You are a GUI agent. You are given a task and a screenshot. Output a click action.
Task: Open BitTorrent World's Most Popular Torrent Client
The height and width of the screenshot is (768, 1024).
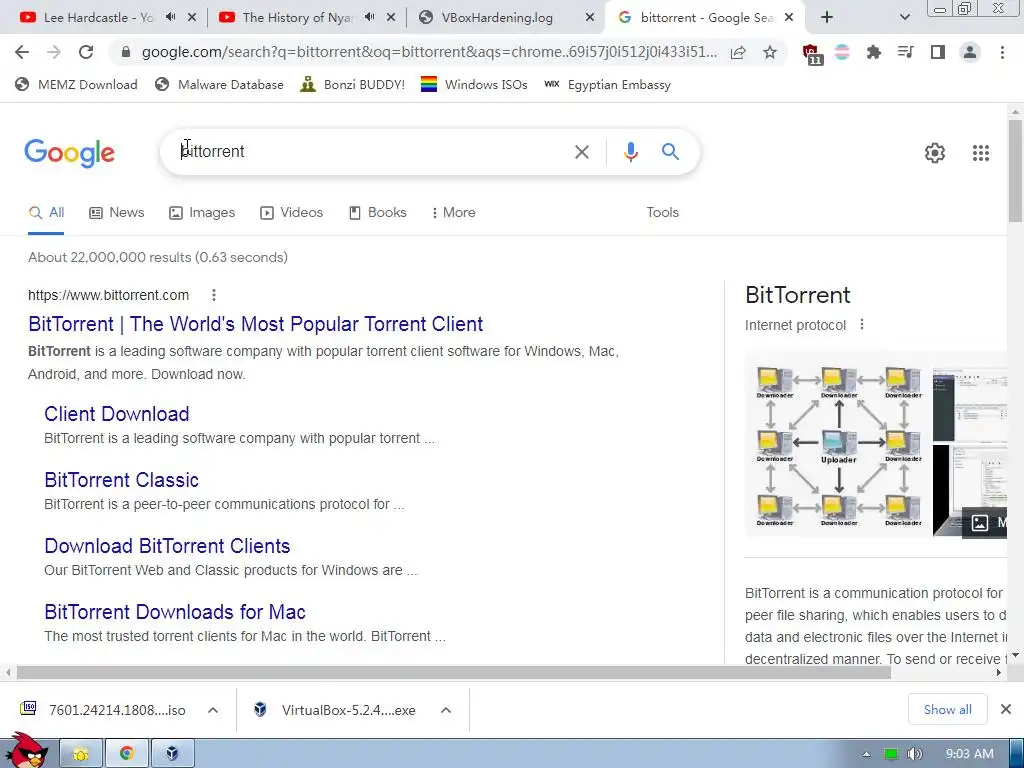[255, 324]
